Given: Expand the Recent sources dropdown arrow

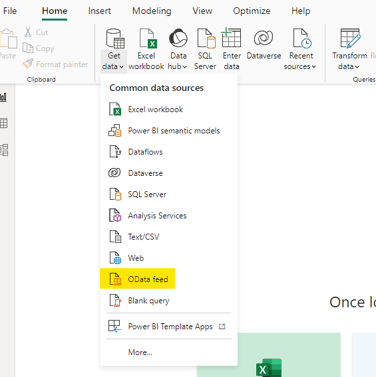Looking at the screenshot, I should (313, 67).
